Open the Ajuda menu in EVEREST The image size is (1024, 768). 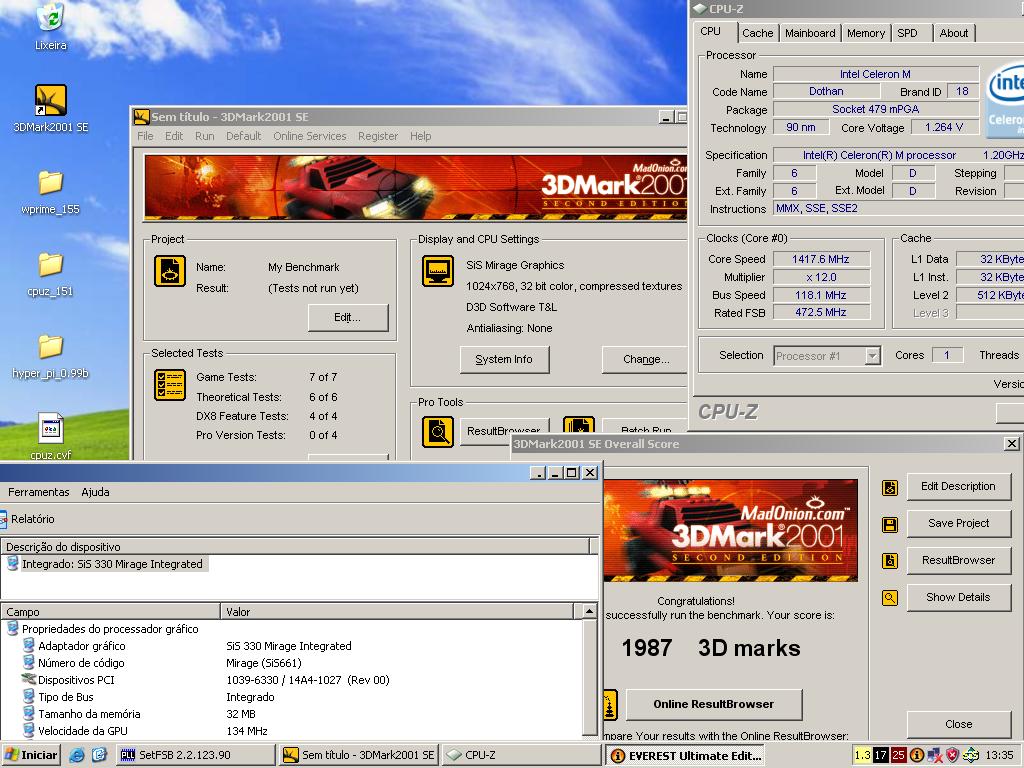point(95,492)
